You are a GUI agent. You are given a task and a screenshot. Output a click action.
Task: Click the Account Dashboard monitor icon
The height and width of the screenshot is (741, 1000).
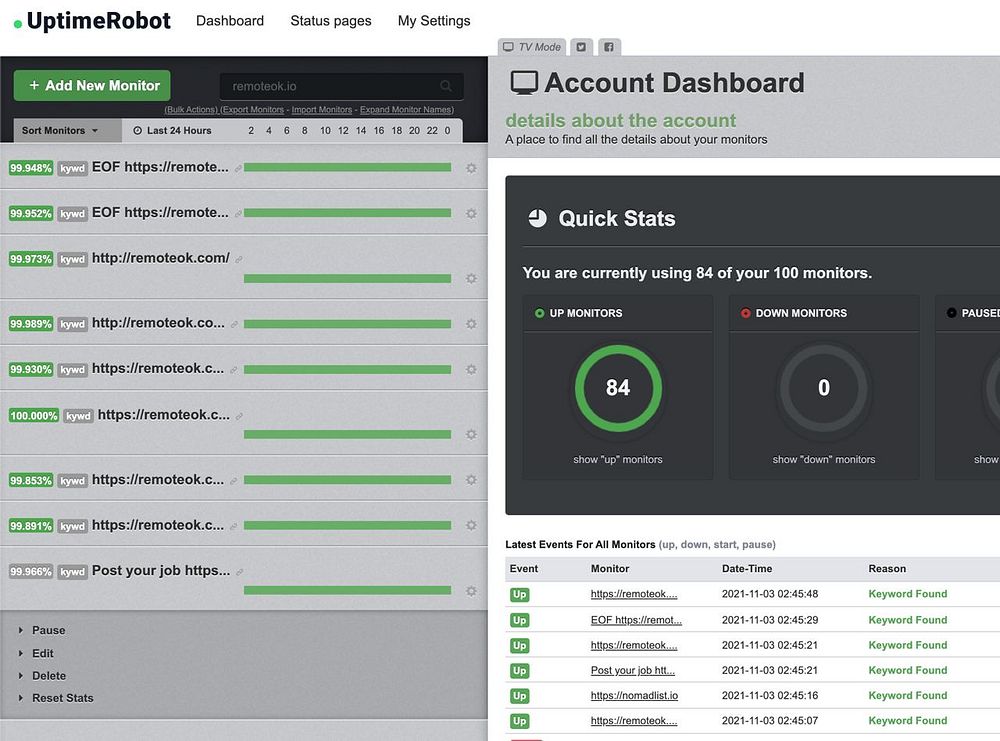[x=524, y=84]
